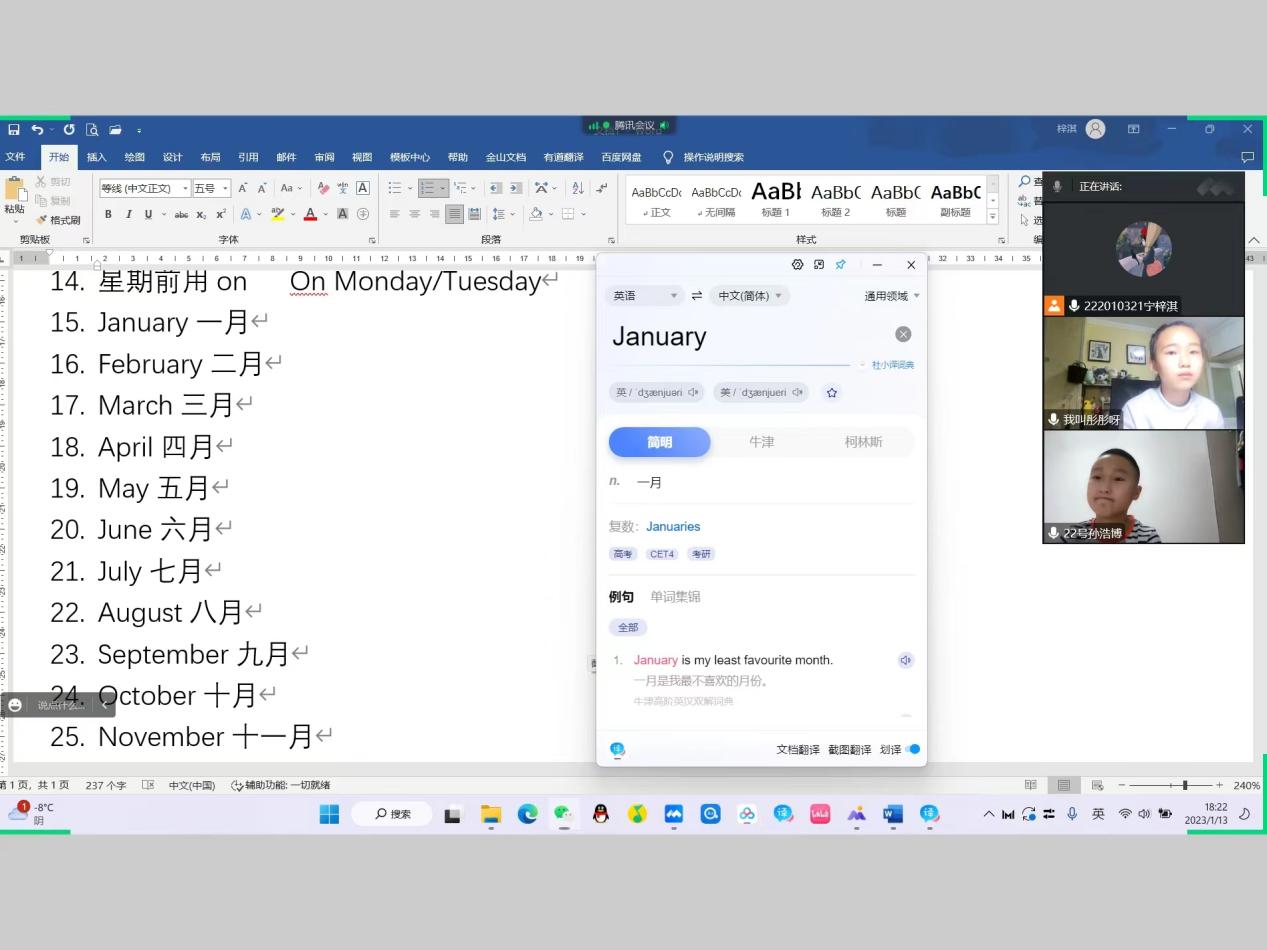Click the star icon to favorite January

(831, 393)
